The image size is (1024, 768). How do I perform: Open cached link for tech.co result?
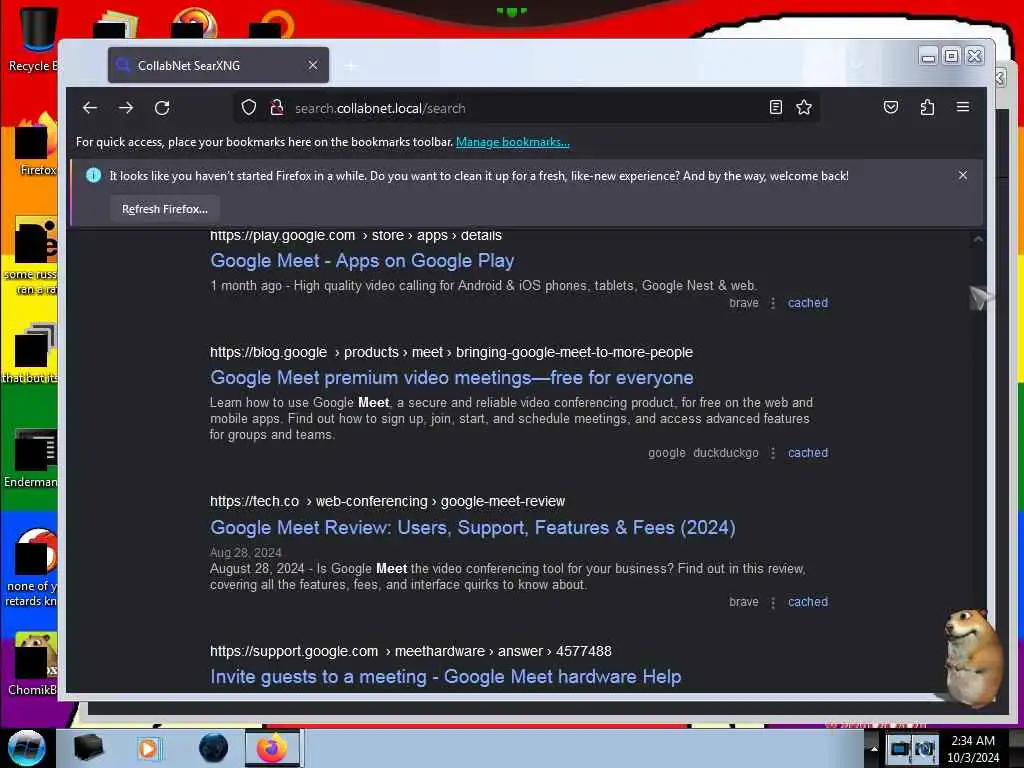click(x=808, y=601)
